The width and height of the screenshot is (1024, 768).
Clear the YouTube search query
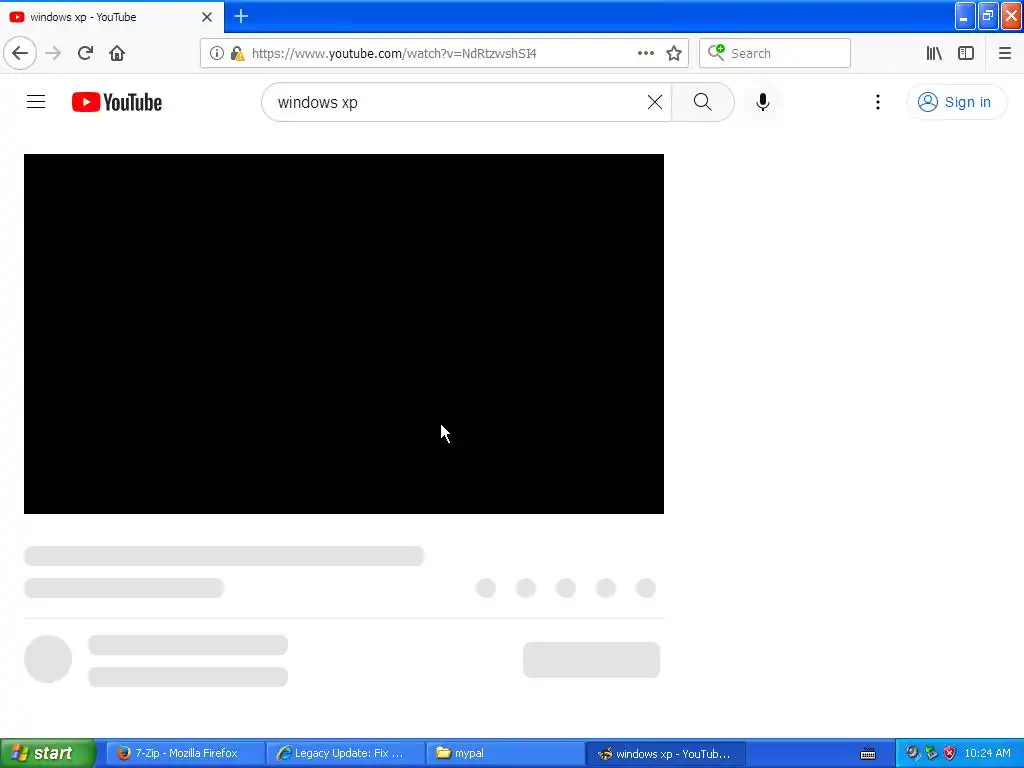point(654,102)
